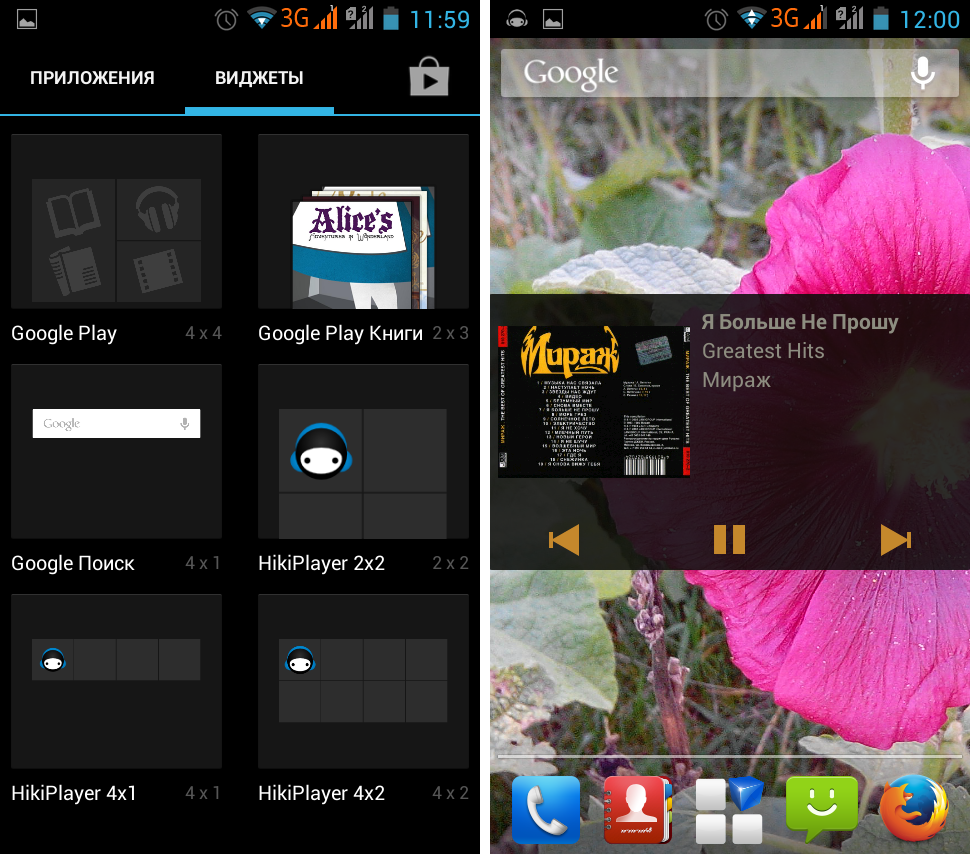Tap the HikiPlayer mascot icon in 2x2 preview
Image resolution: width=970 pixels, height=854 pixels.
tap(321, 451)
